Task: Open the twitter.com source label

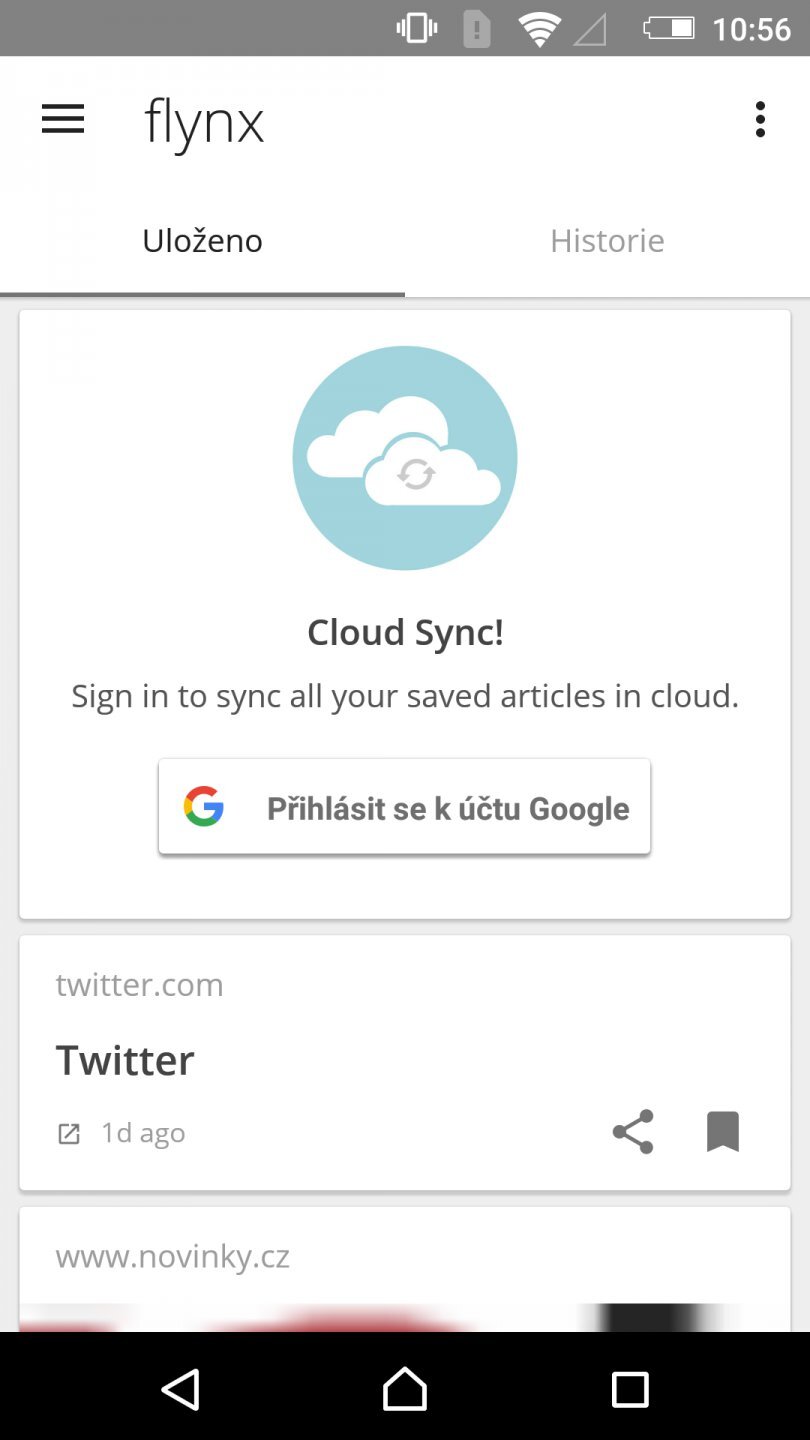Action: coord(139,984)
